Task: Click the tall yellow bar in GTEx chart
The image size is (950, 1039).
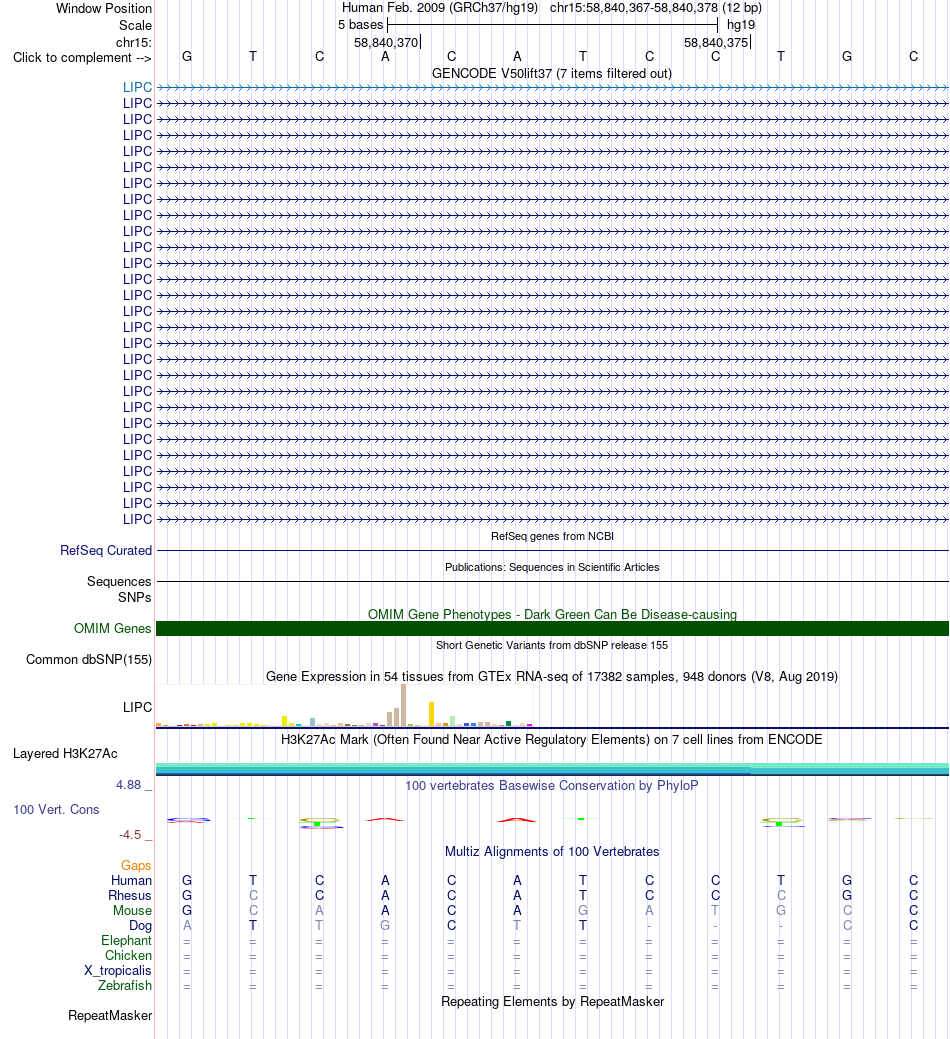Action: (431, 714)
